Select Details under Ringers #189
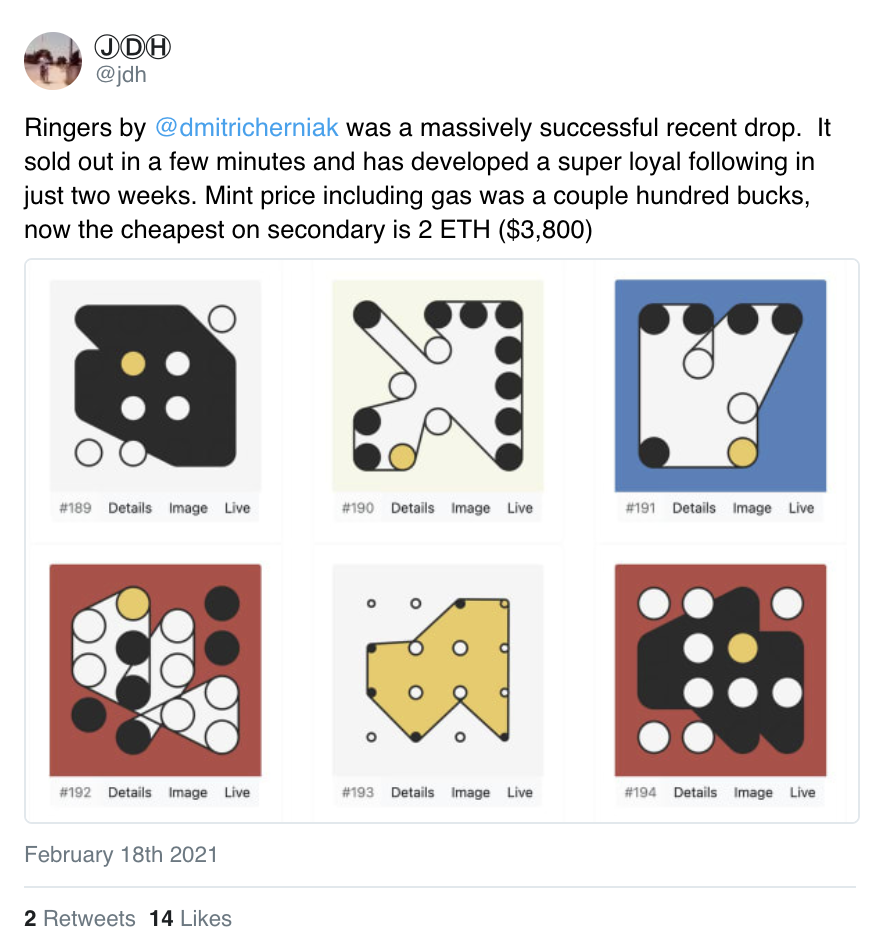878x950 pixels. [x=130, y=508]
